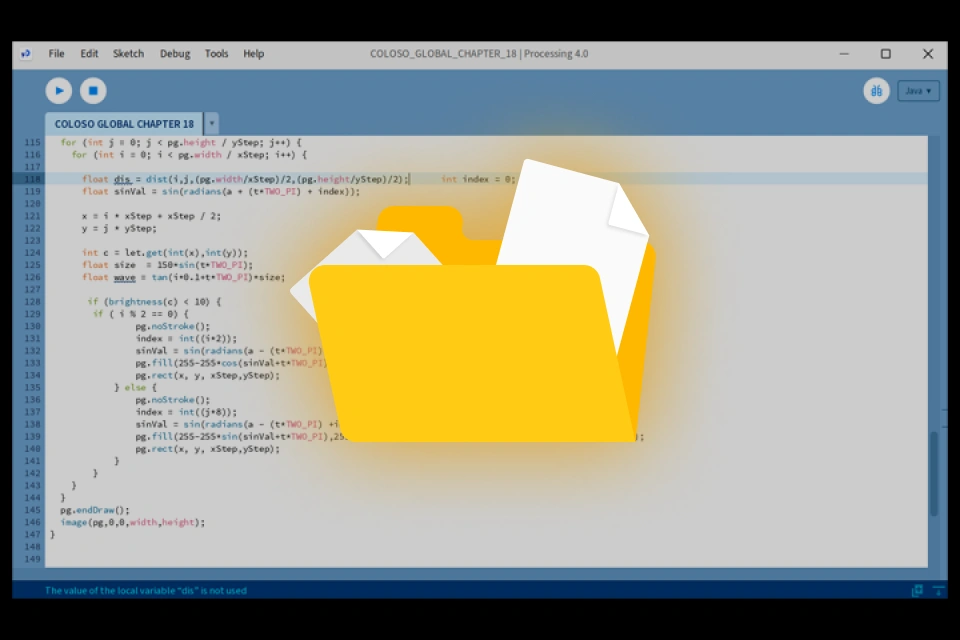Open the Debug menu
The image size is (960, 640).
175,53
